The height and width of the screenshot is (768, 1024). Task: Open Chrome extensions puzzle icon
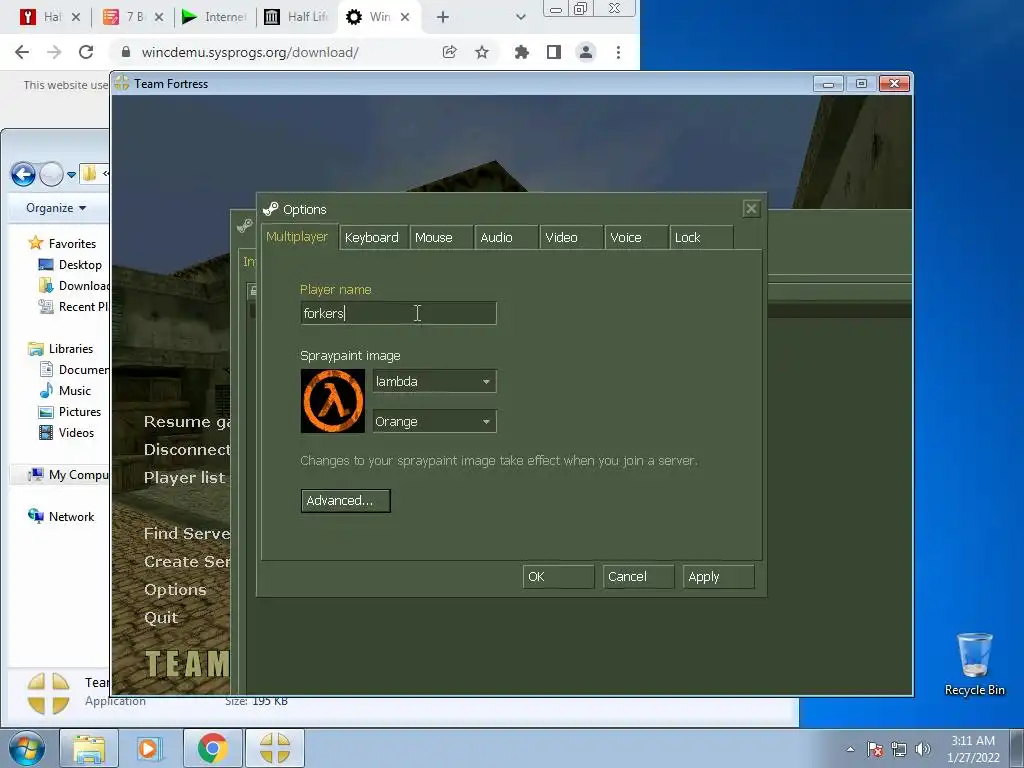(521, 52)
